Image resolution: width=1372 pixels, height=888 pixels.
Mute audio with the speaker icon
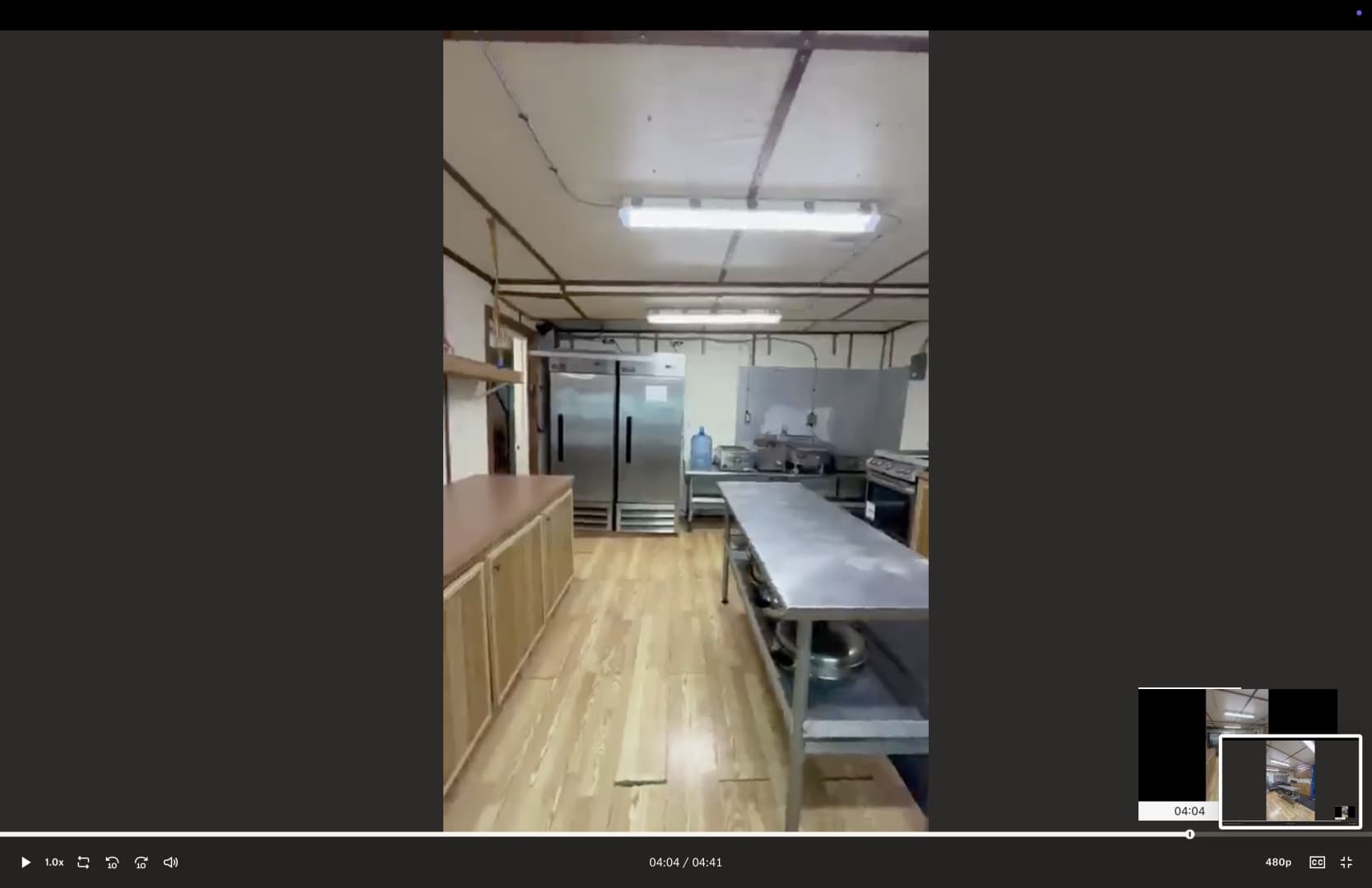[170, 863]
